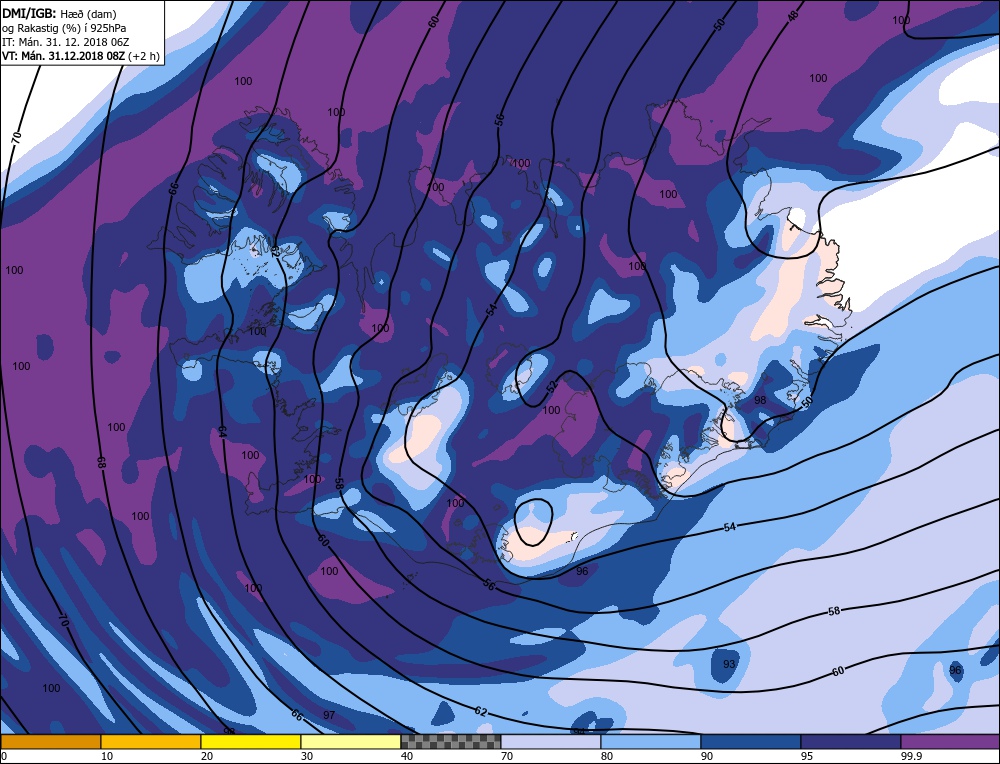Click the dark indigo 95–99.9 legend swatch

pos(851,741)
